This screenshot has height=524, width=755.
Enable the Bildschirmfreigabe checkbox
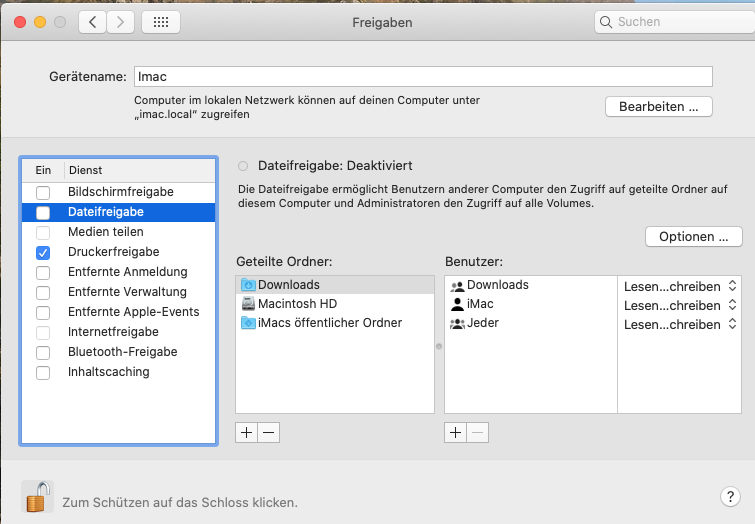click(x=42, y=192)
